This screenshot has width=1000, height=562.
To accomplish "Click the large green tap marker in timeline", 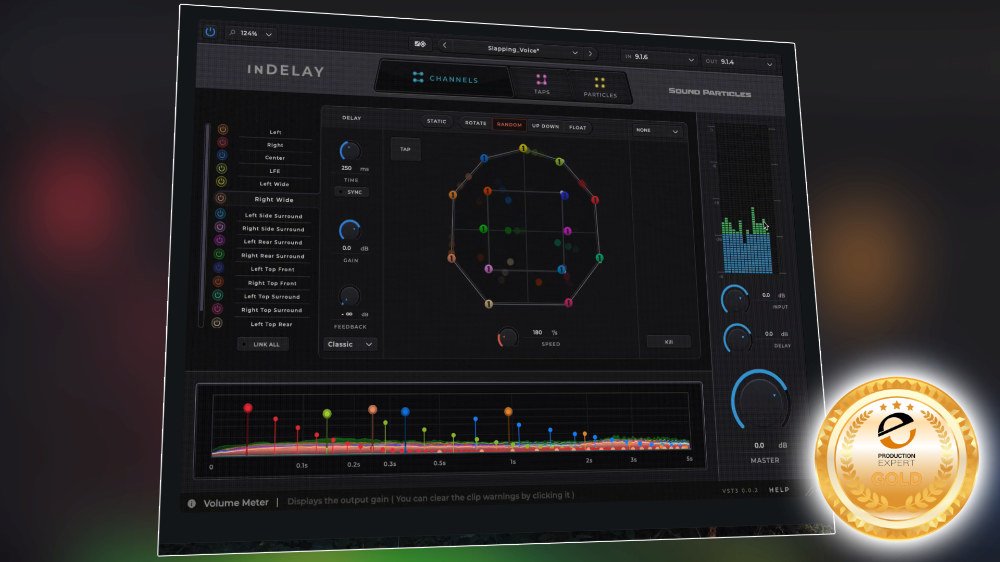I will pos(327,413).
